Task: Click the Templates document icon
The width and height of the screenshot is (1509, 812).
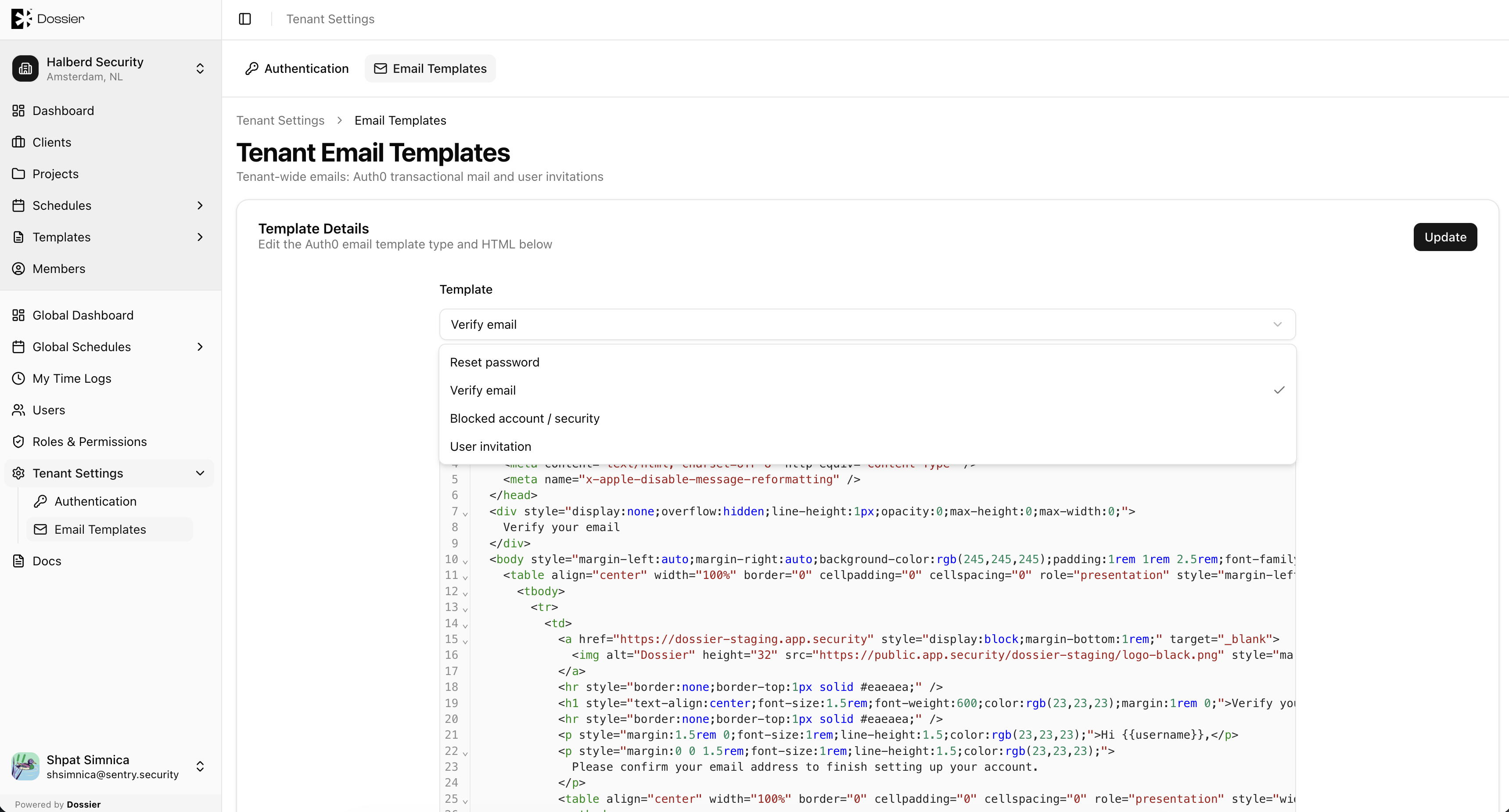Action: click(19, 237)
